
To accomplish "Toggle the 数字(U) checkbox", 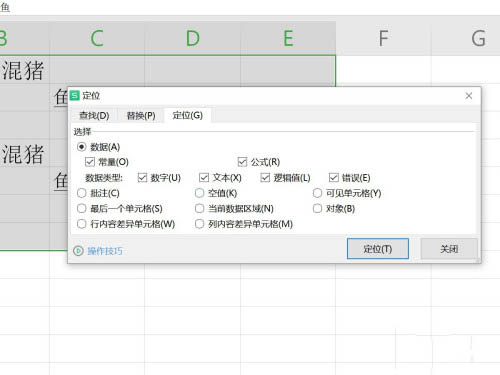I will point(142,178).
